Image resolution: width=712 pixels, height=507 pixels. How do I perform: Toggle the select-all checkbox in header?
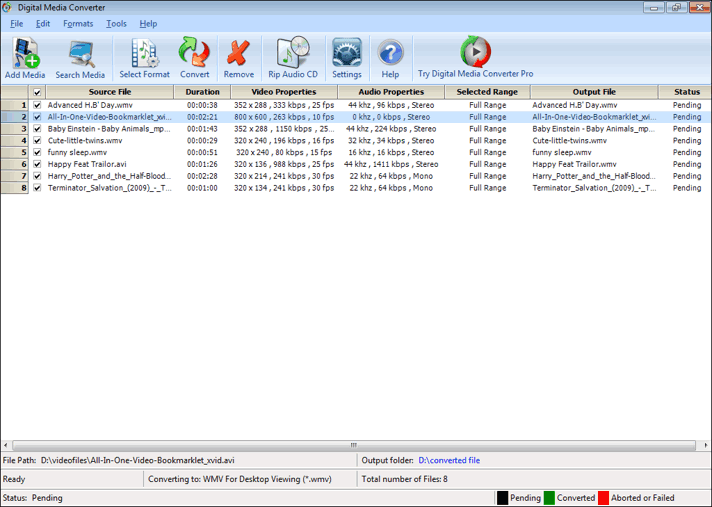tap(38, 92)
